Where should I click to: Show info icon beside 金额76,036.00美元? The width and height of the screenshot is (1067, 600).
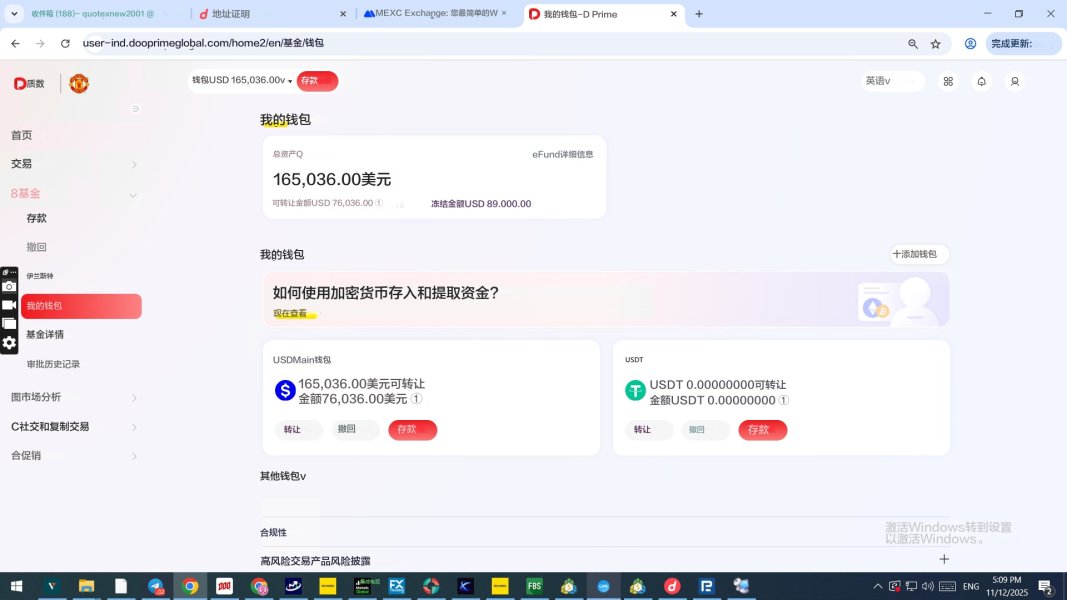(416, 399)
